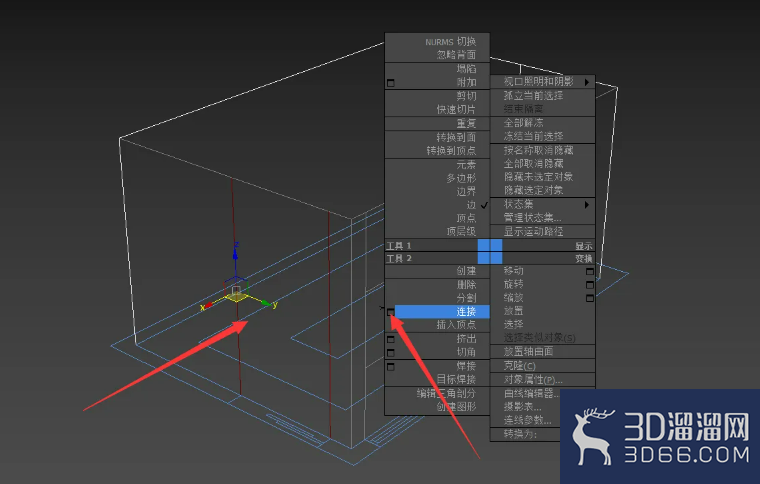The image size is (760, 484).
Task: Expand the 视口照明和阴影 submenu arrow
Action: (x=587, y=82)
